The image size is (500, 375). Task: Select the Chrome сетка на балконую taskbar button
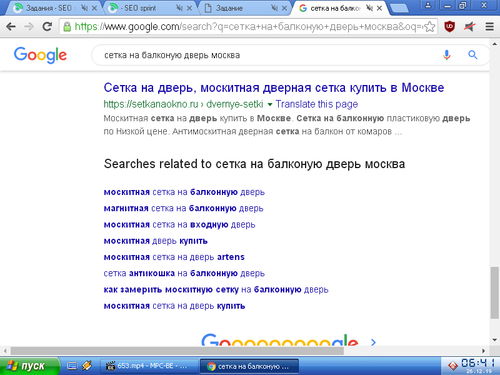tap(249, 366)
